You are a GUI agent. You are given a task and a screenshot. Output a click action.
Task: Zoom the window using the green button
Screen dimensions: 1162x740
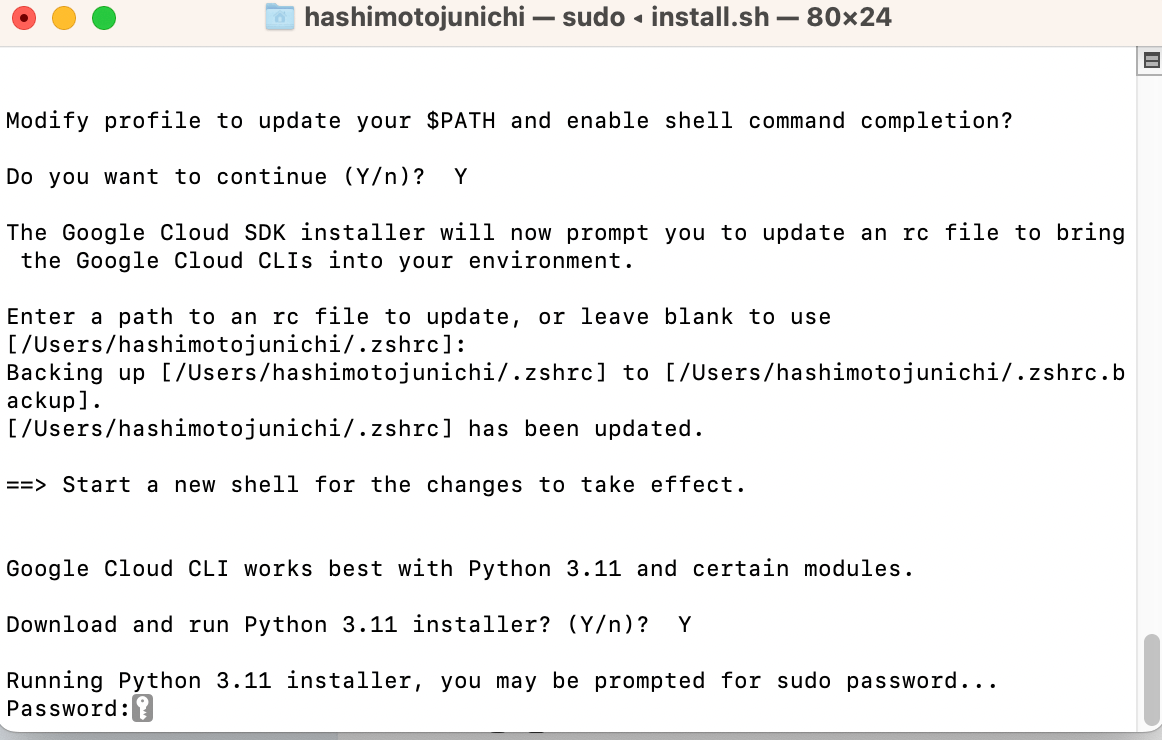(103, 18)
